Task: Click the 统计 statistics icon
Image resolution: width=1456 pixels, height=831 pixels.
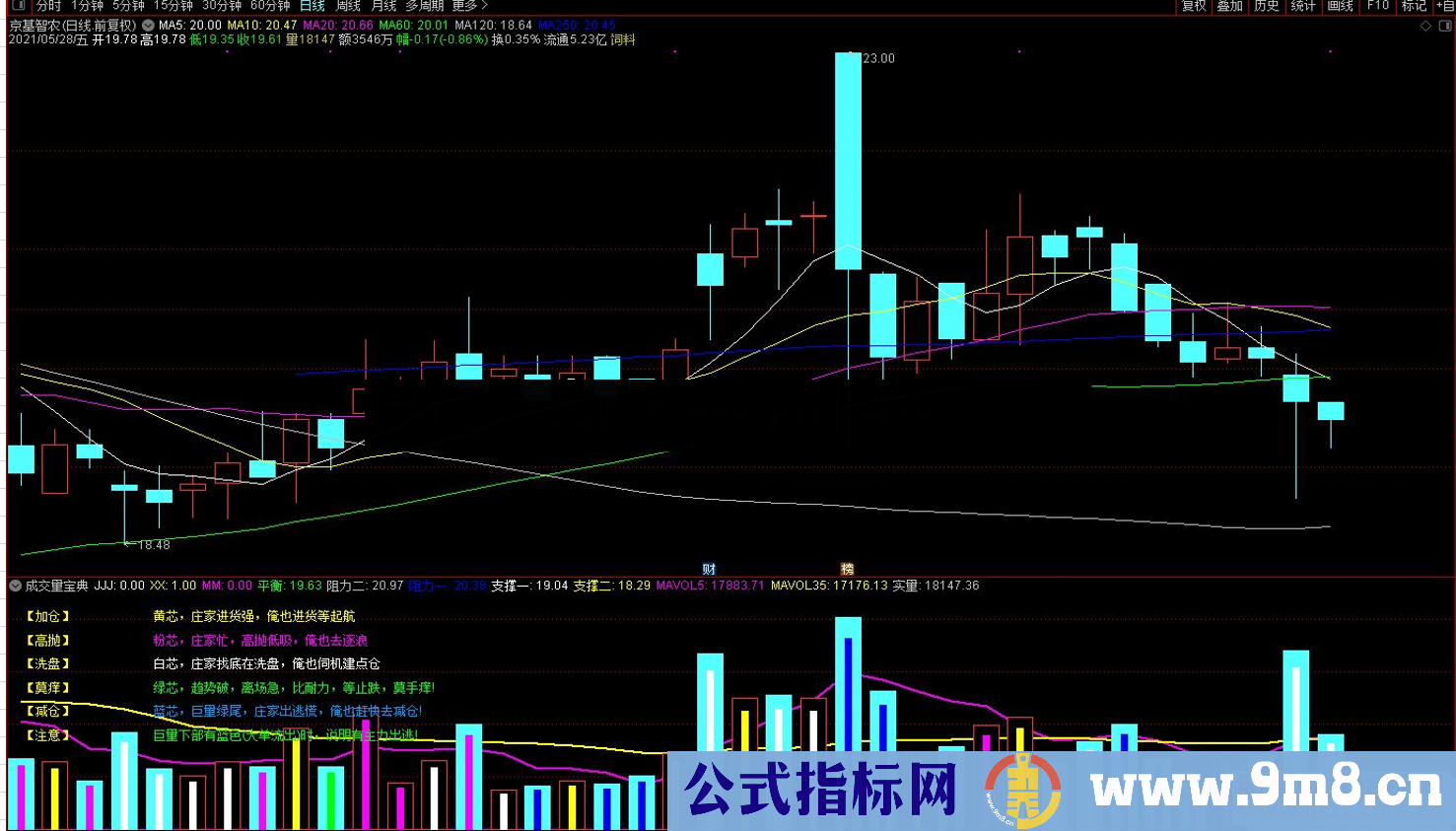Action: pos(1303,5)
